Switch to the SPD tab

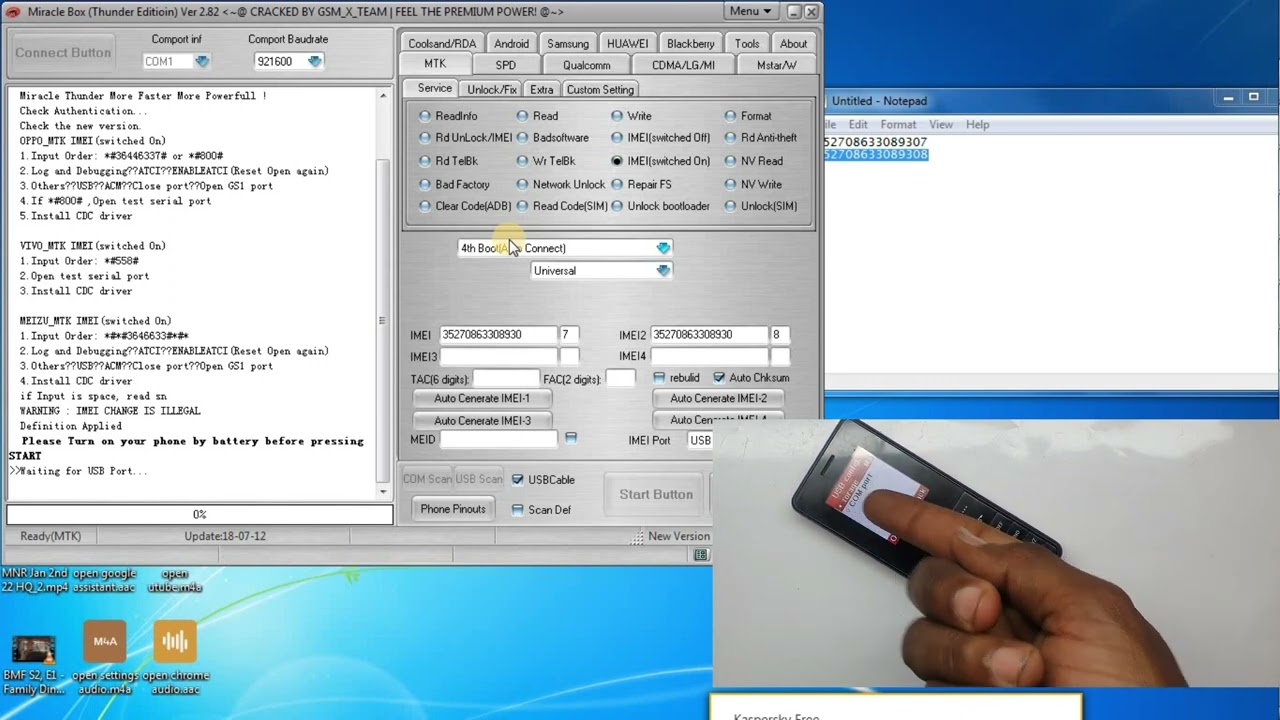(x=506, y=65)
